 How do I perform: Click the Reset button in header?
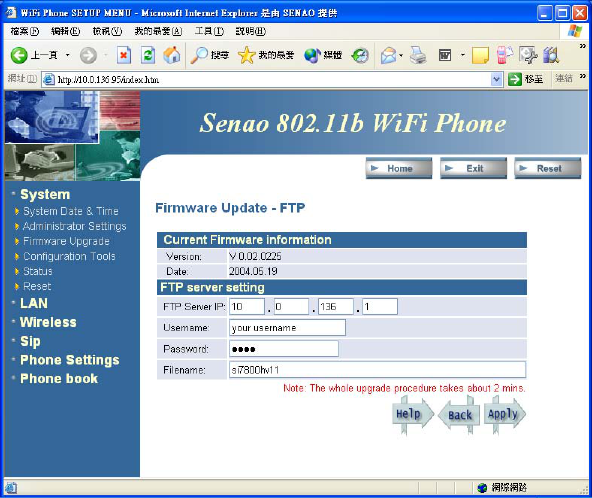[x=548, y=168]
